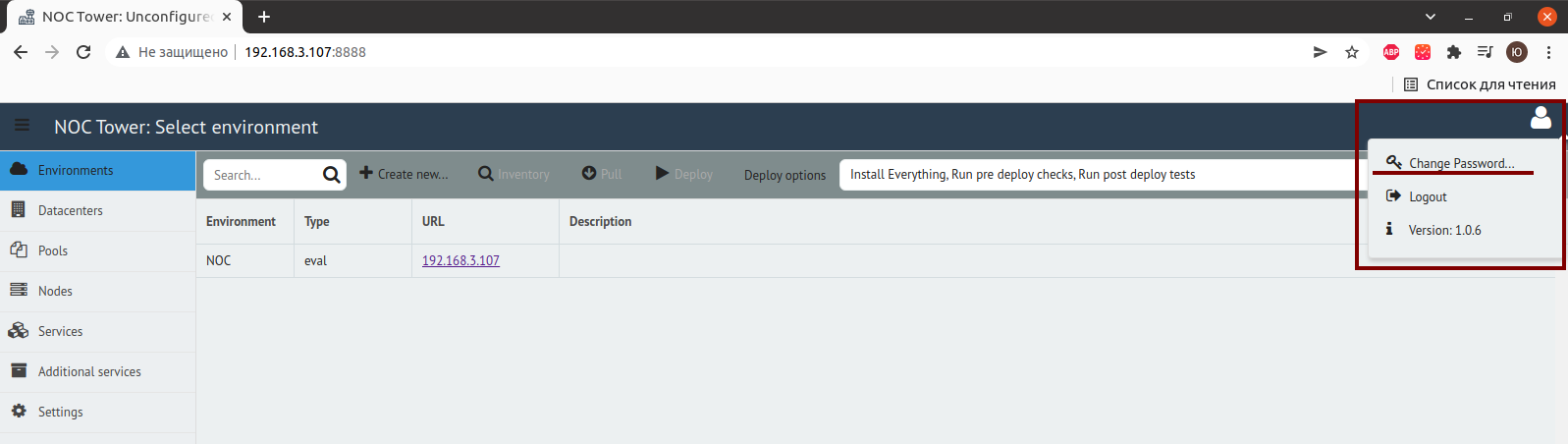Click the info icon next to Version
This screenshot has height=444, width=1568.
(x=1389, y=228)
